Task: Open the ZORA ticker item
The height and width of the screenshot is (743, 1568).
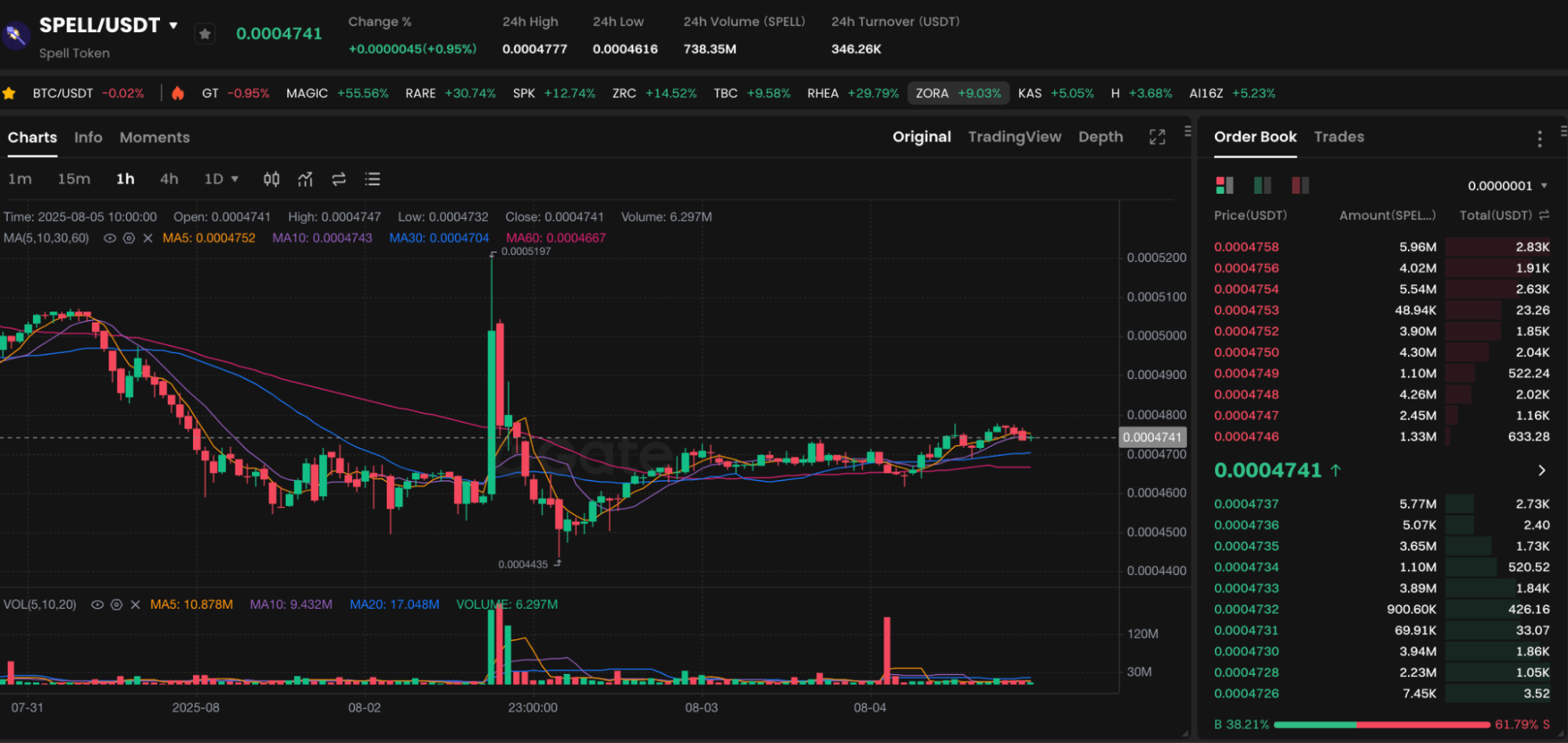Action: tap(958, 93)
